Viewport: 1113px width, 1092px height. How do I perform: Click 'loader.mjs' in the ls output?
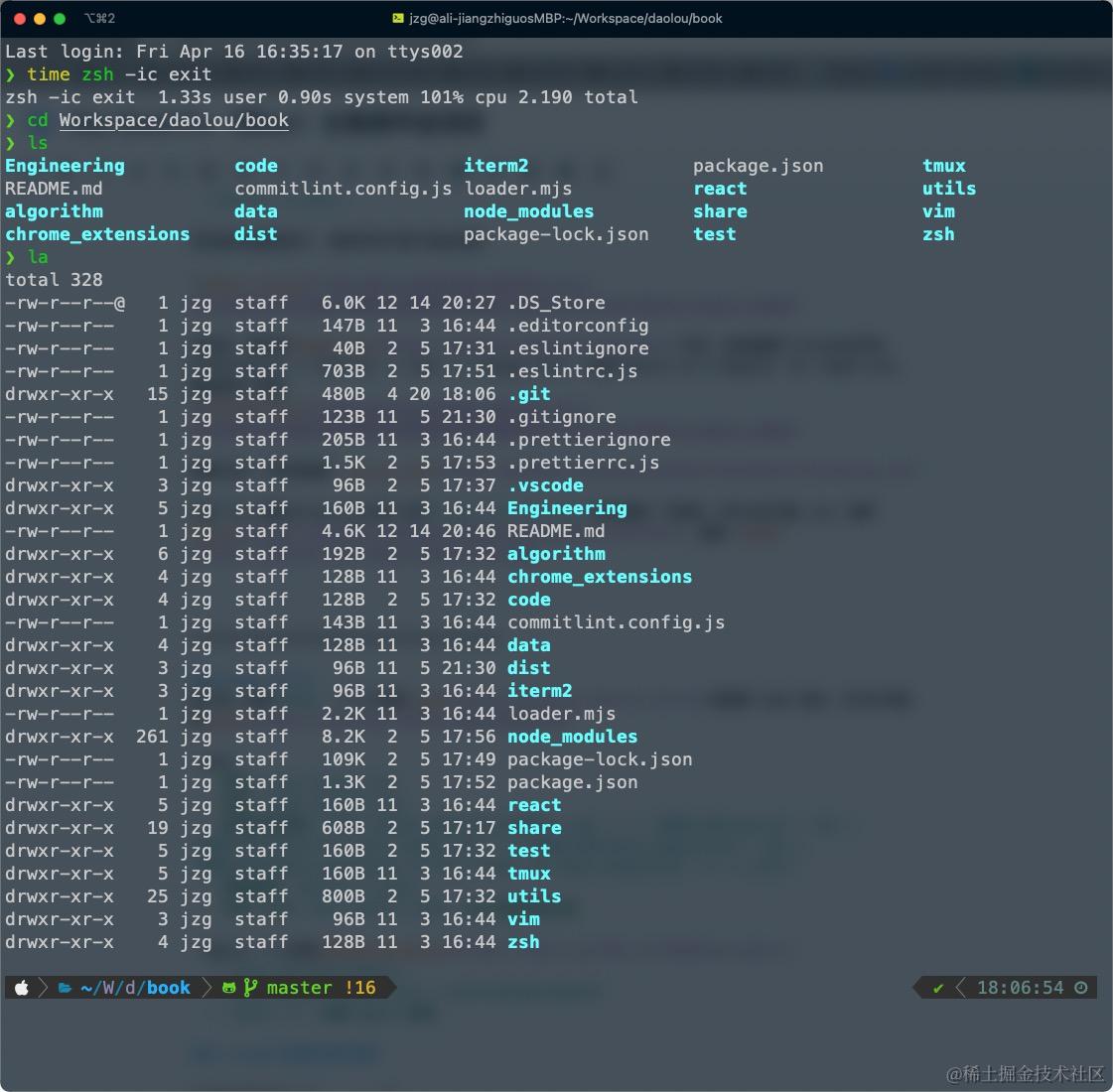click(x=517, y=189)
